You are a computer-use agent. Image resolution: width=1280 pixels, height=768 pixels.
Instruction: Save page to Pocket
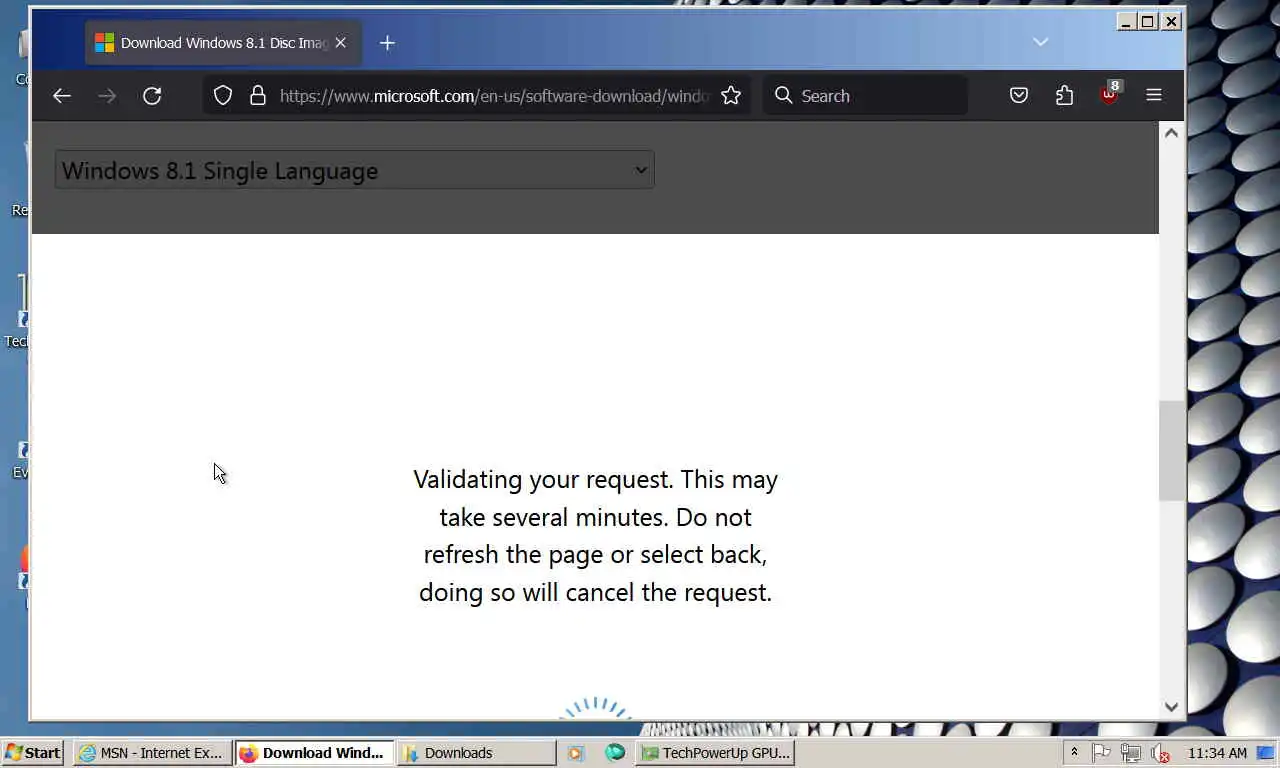(1019, 96)
